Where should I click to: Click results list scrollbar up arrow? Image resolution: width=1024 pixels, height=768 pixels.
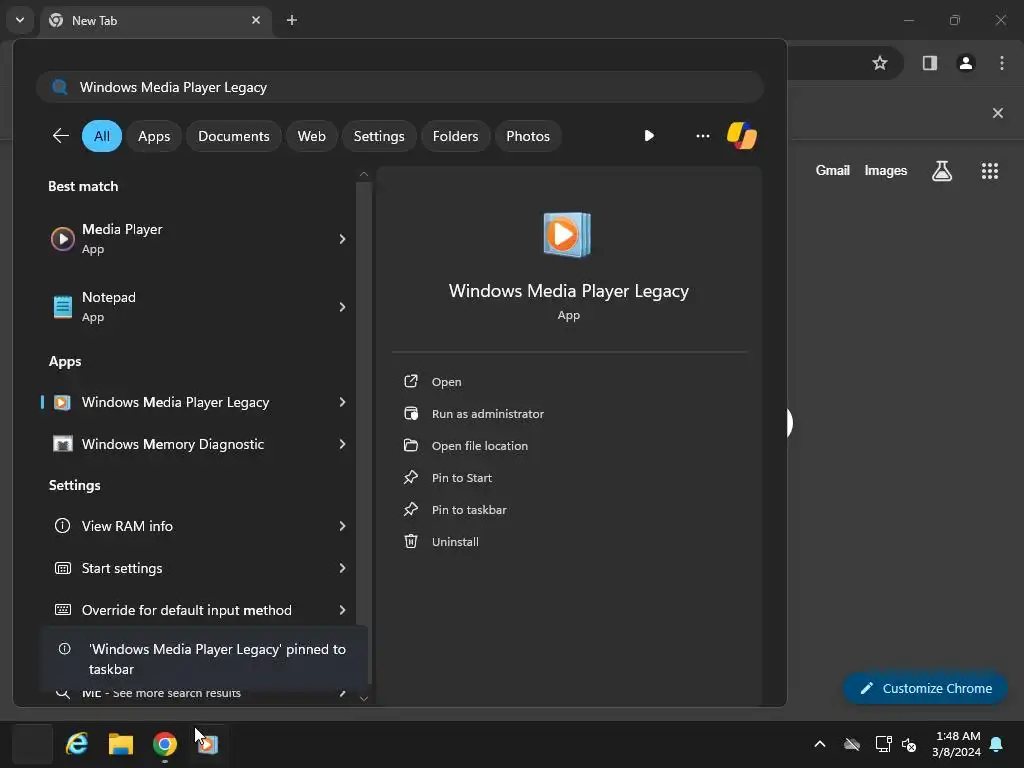(x=364, y=174)
